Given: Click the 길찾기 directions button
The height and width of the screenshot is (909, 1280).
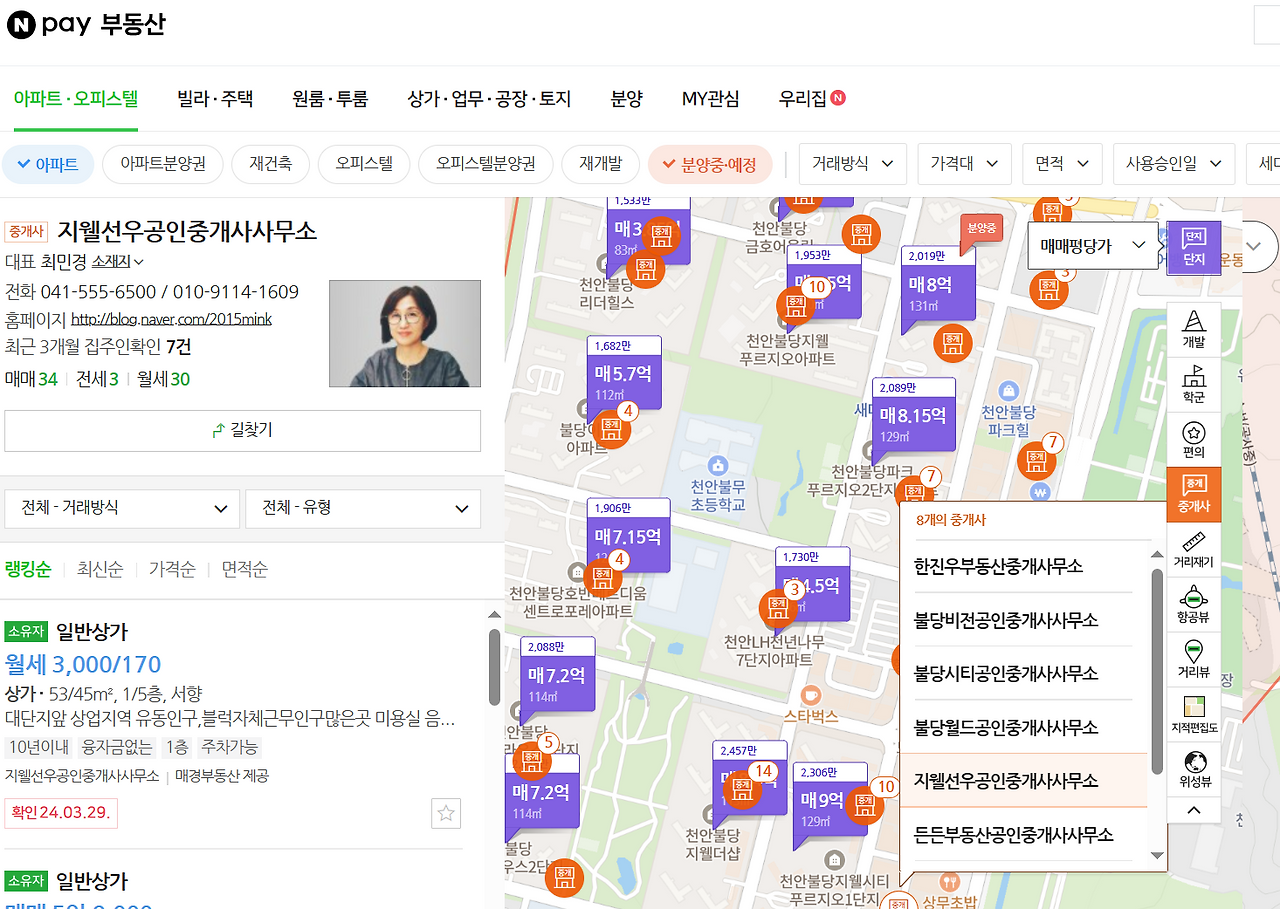Looking at the screenshot, I should point(243,431).
